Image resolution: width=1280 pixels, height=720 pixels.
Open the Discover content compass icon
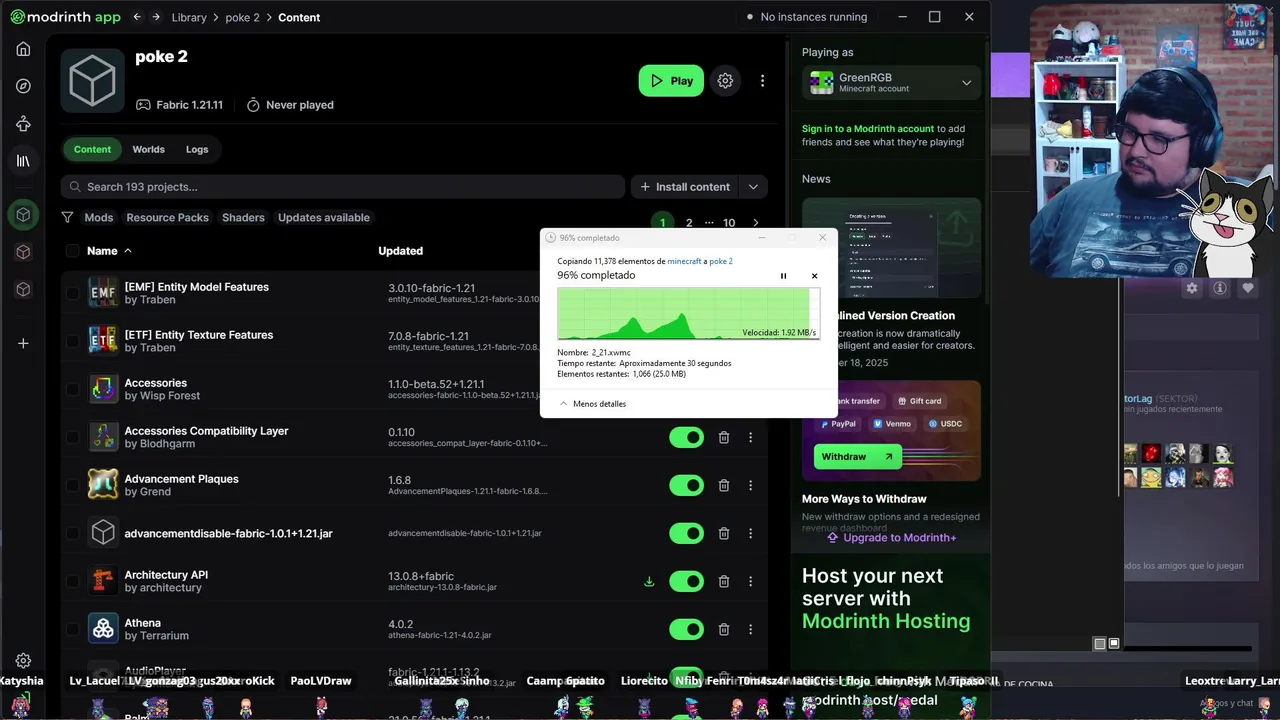coord(23,86)
